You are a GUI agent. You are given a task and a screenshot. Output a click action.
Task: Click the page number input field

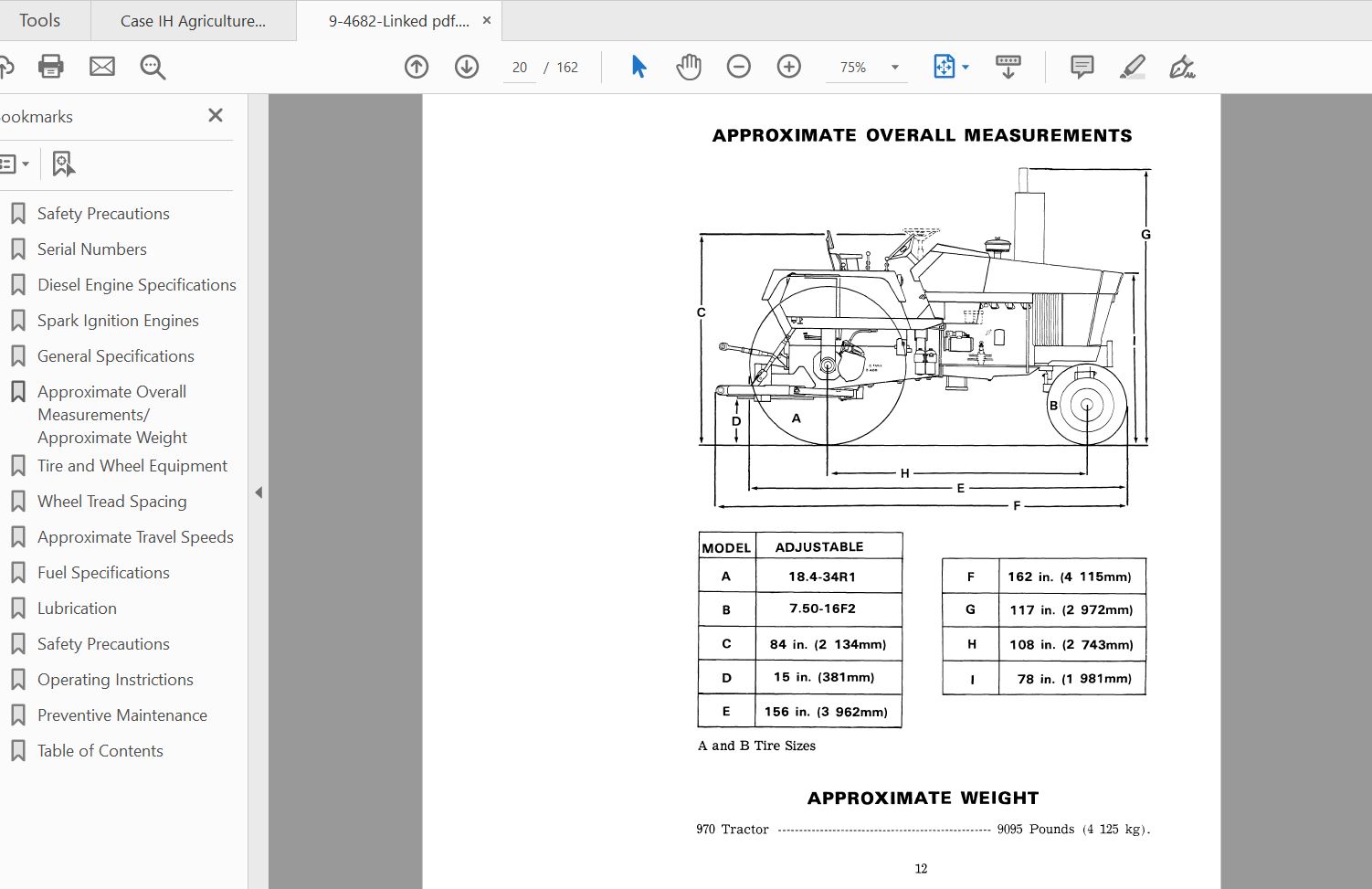click(519, 66)
